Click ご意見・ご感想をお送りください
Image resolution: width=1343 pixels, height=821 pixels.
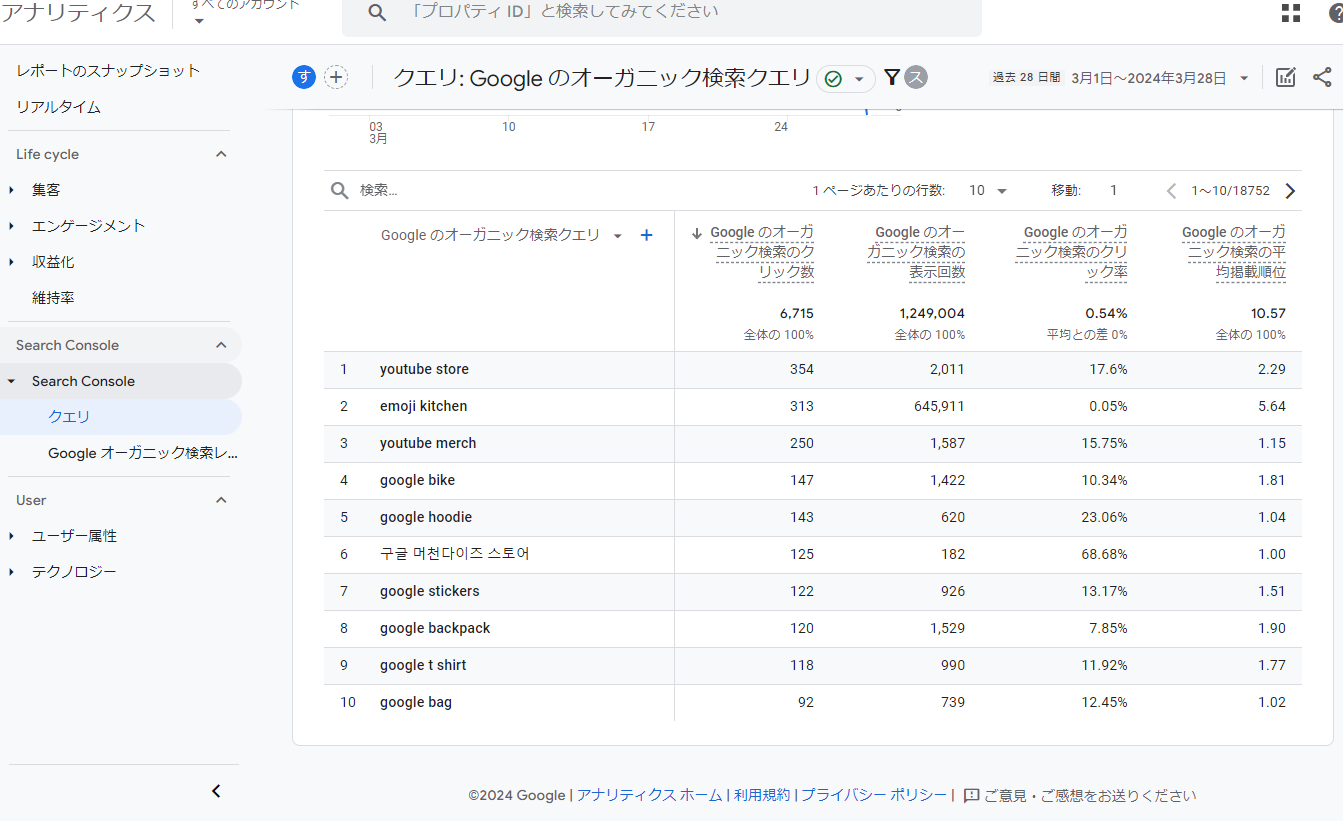click(x=1090, y=796)
